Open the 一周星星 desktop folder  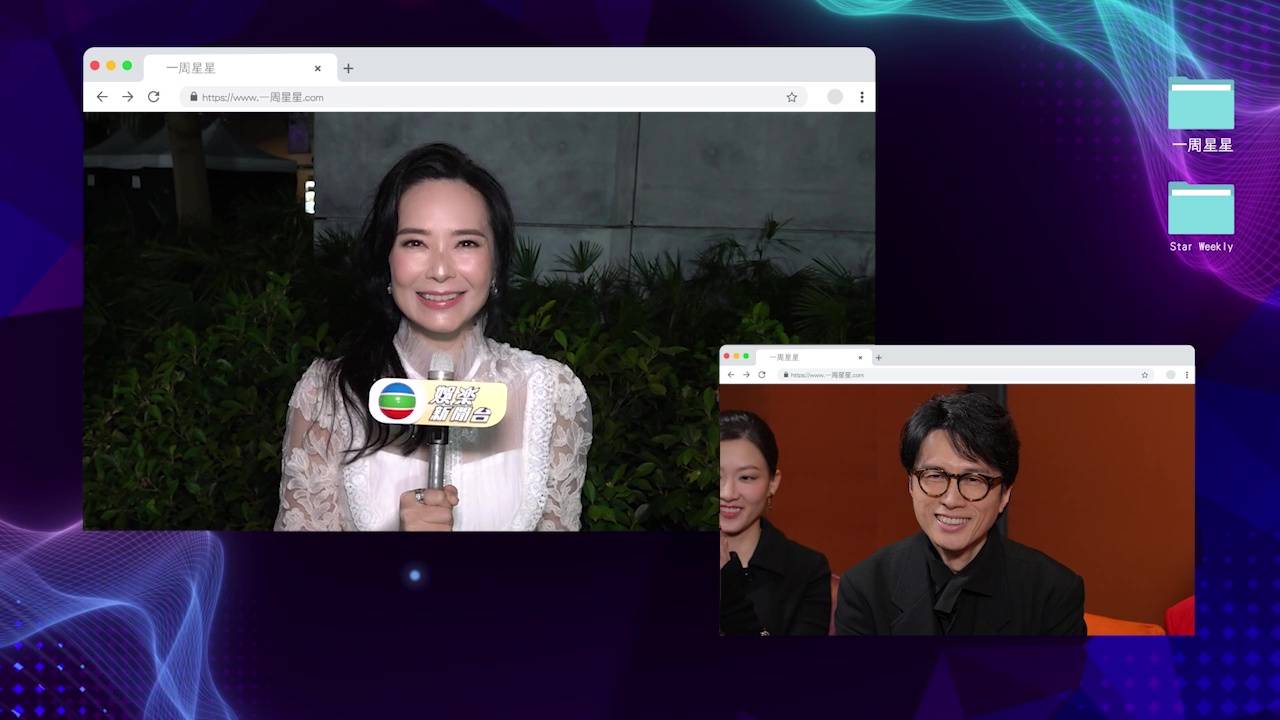click(1201, 105)
